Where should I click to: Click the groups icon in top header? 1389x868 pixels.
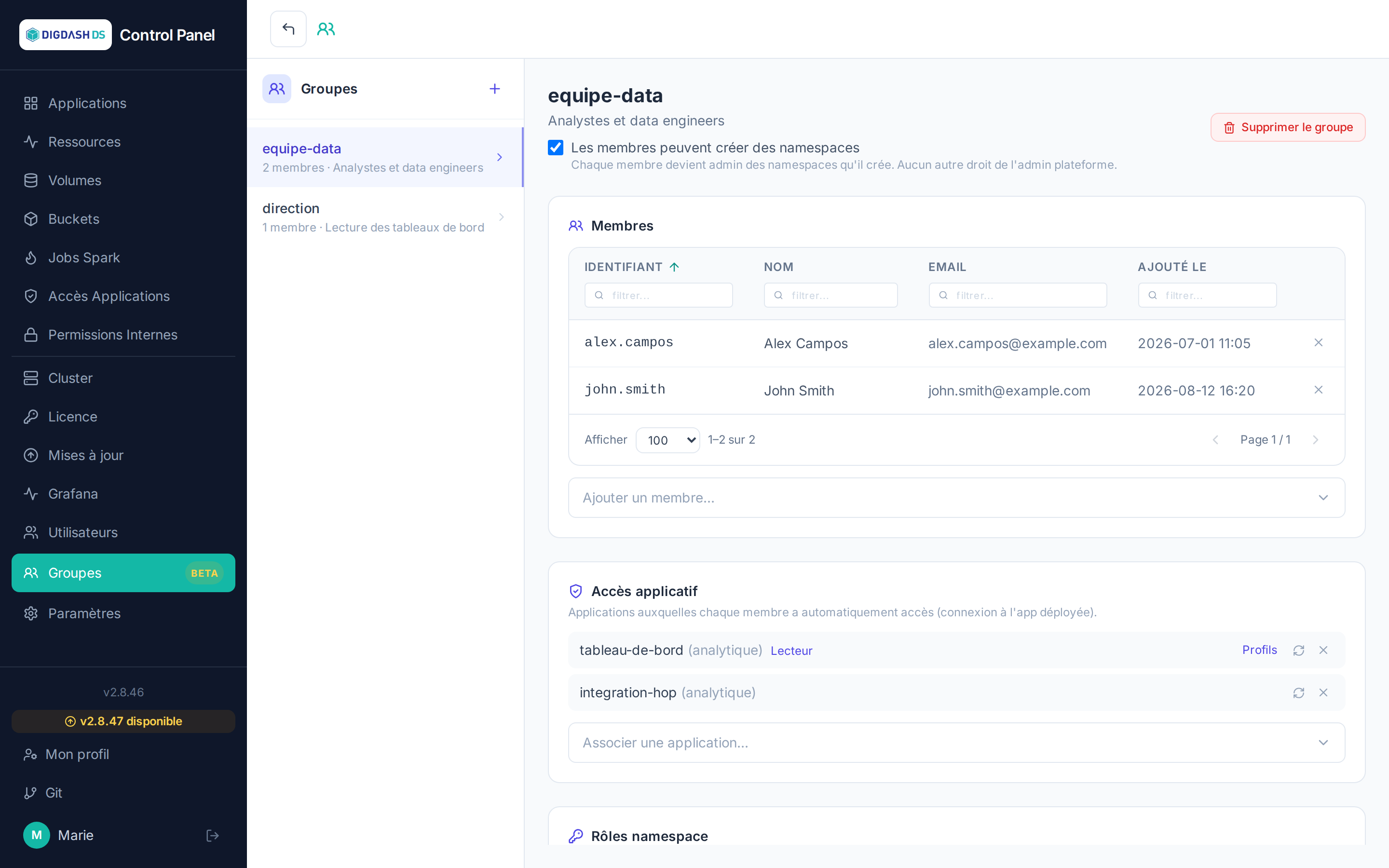pyautogui.click(x=326, y=29)
